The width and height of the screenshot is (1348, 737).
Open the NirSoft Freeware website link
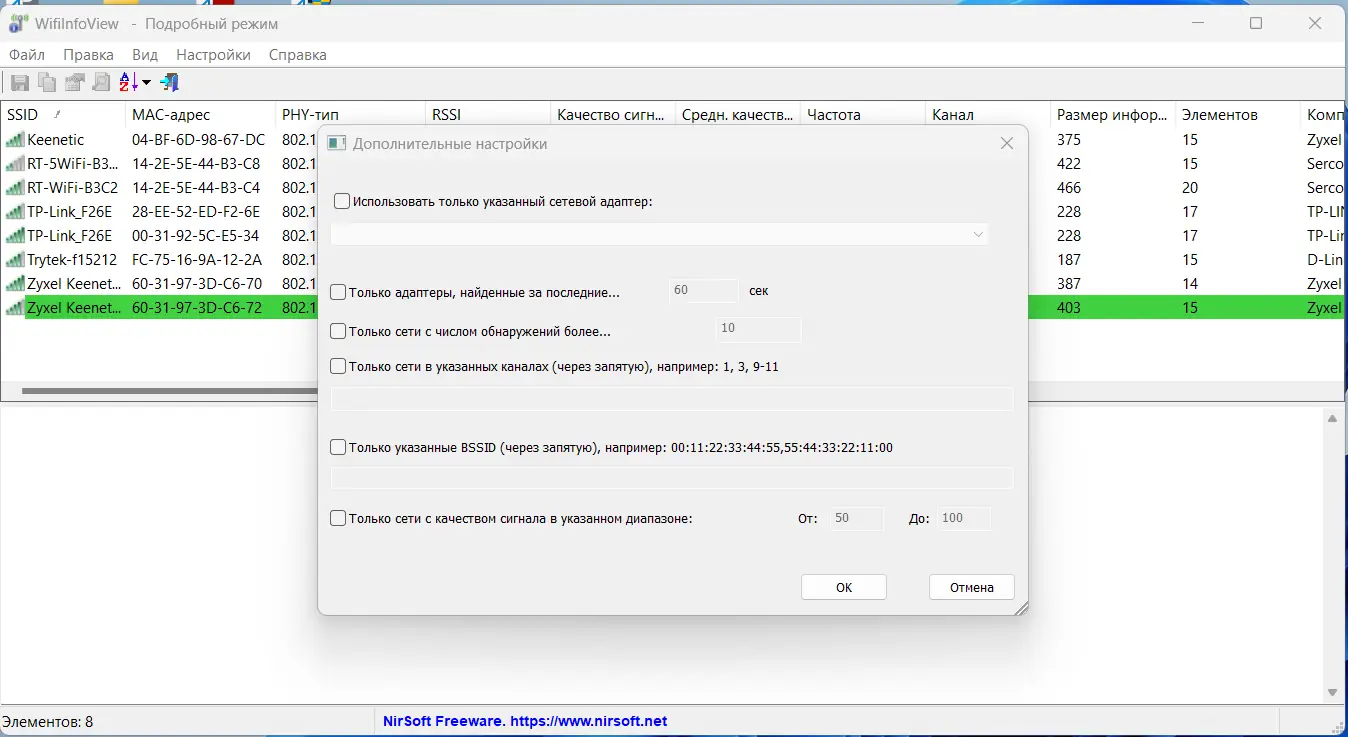pos(525,721)
